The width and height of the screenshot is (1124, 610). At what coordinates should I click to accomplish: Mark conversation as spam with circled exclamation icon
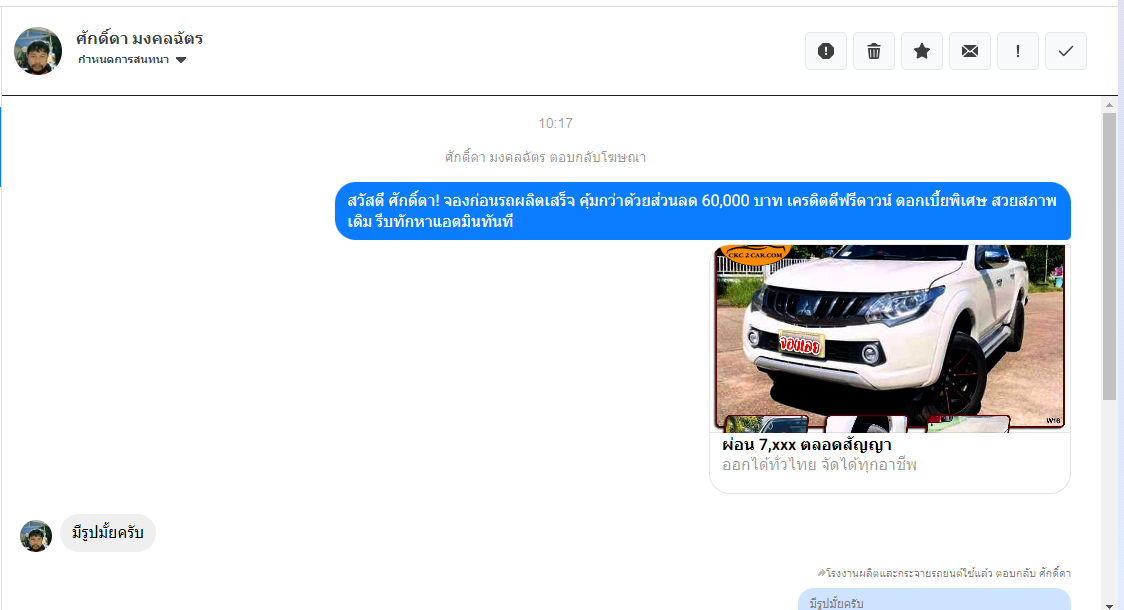826,51
